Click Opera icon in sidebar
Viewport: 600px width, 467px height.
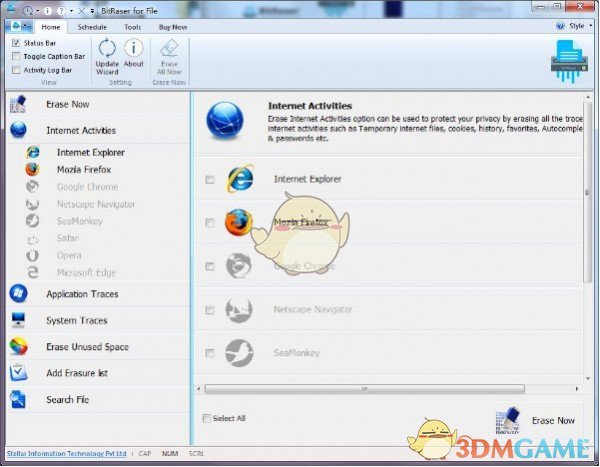pos(33,255)
